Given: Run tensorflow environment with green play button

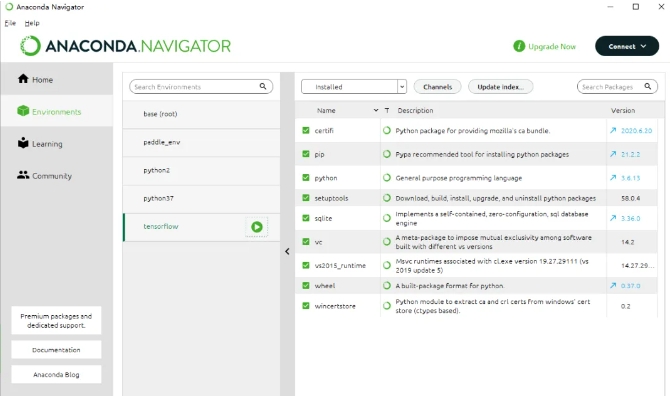Looking at the screenshot, I should tap(257, 227).
